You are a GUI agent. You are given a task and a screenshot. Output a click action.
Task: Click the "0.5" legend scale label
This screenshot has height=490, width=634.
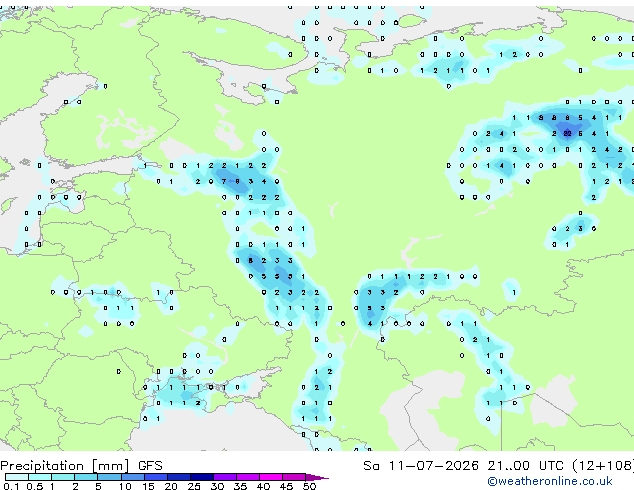(x=35, y=486)
